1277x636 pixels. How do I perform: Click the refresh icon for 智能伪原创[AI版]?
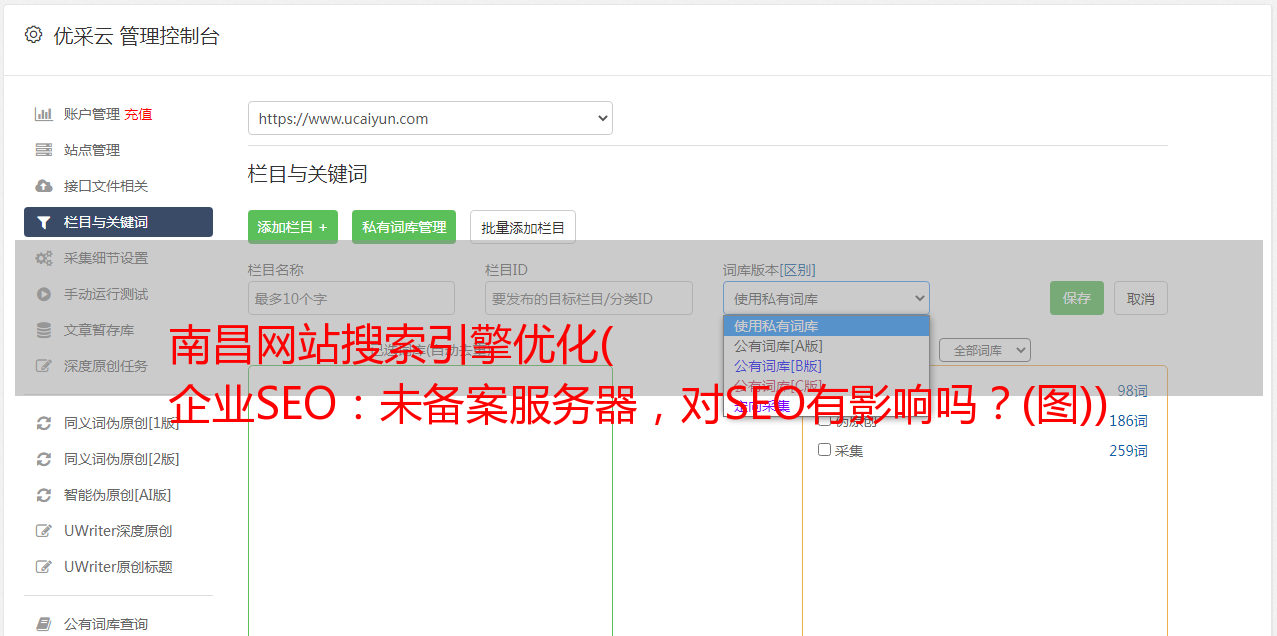[43, 495]
